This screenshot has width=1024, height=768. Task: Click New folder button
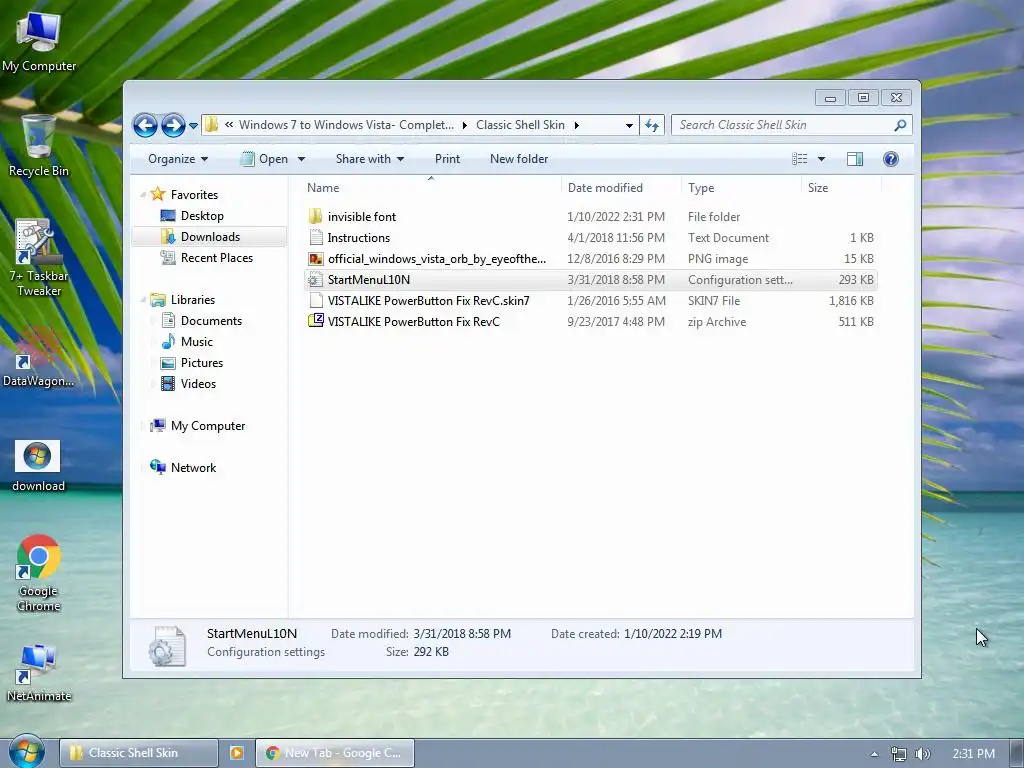(x=519, y=159)
